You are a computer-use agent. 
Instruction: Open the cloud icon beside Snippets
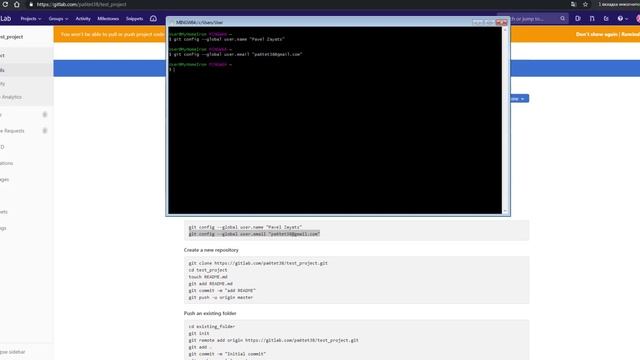point(153,18)
